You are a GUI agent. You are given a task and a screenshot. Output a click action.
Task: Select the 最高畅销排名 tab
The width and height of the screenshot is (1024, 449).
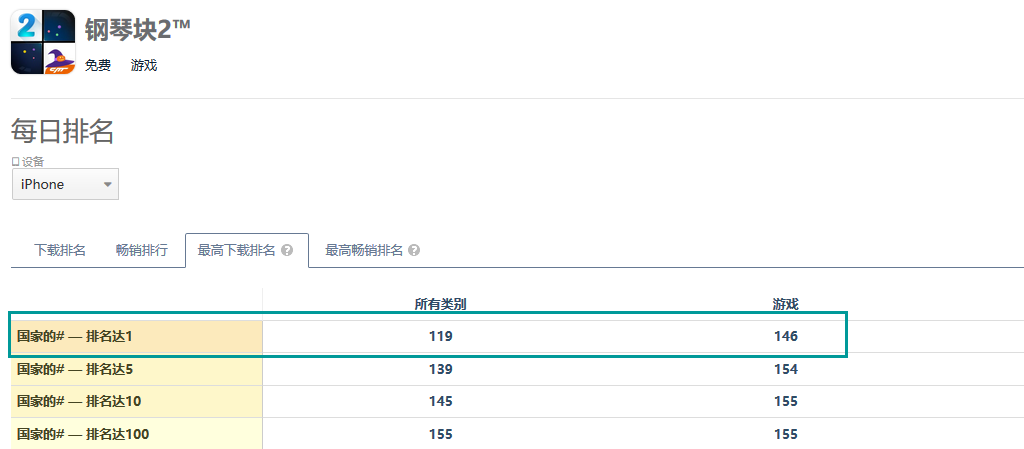point(372,251)
